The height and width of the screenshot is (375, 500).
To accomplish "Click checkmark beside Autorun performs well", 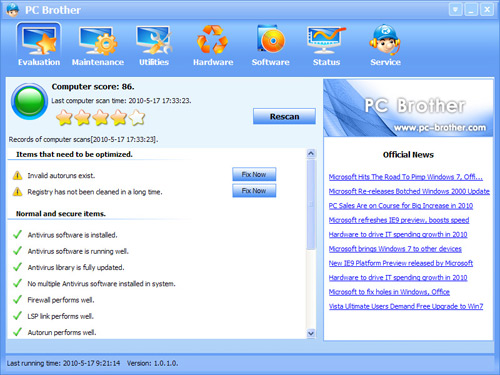I will (x=17, y=332).
